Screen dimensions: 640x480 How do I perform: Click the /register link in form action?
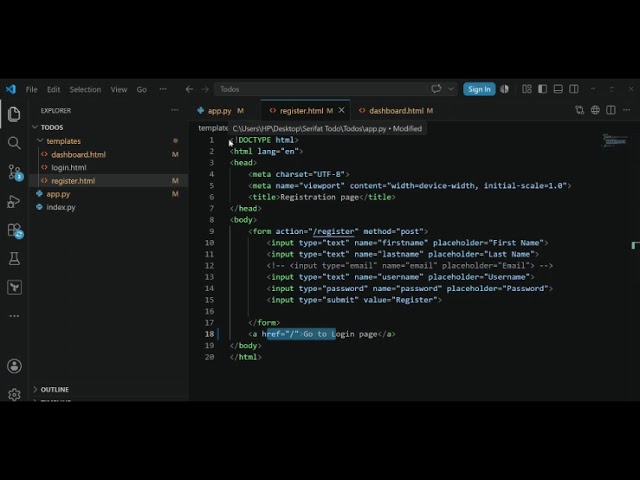pyautogui.click(x=333, y=231)
